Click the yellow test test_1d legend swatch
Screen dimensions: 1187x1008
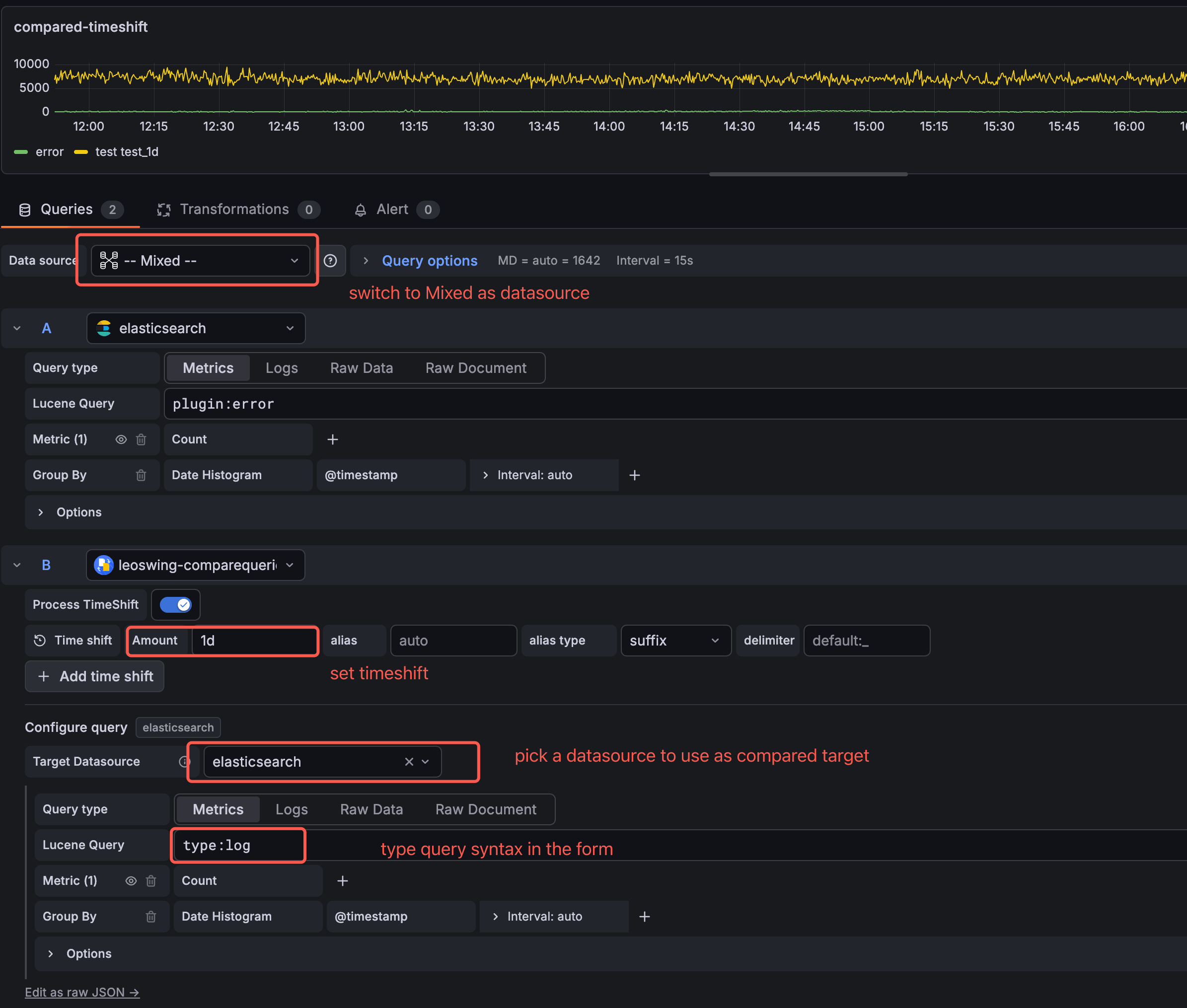point(80,152)
